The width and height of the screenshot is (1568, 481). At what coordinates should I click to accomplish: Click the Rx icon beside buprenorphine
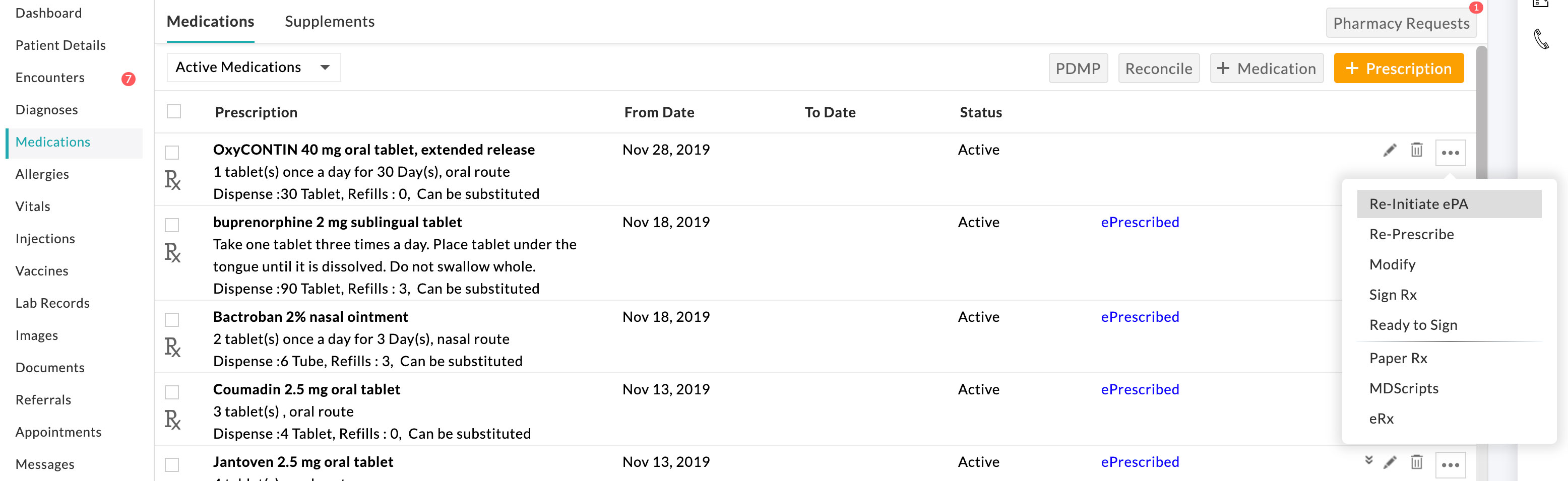(172, 252)
